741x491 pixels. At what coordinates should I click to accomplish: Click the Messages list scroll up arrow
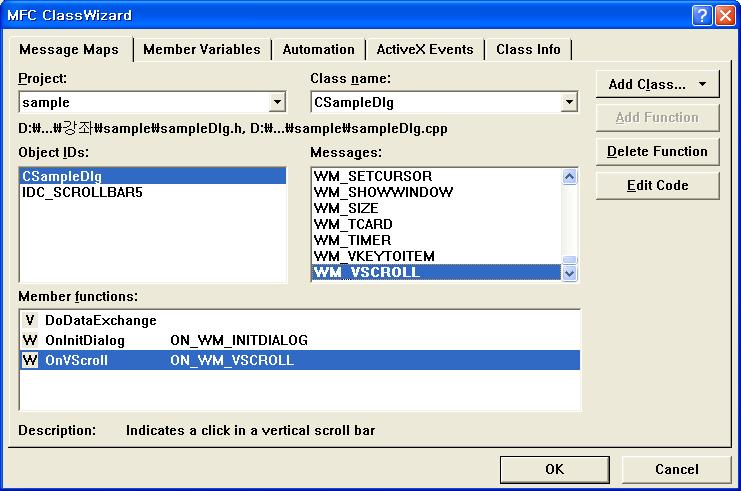click(569, 177)
